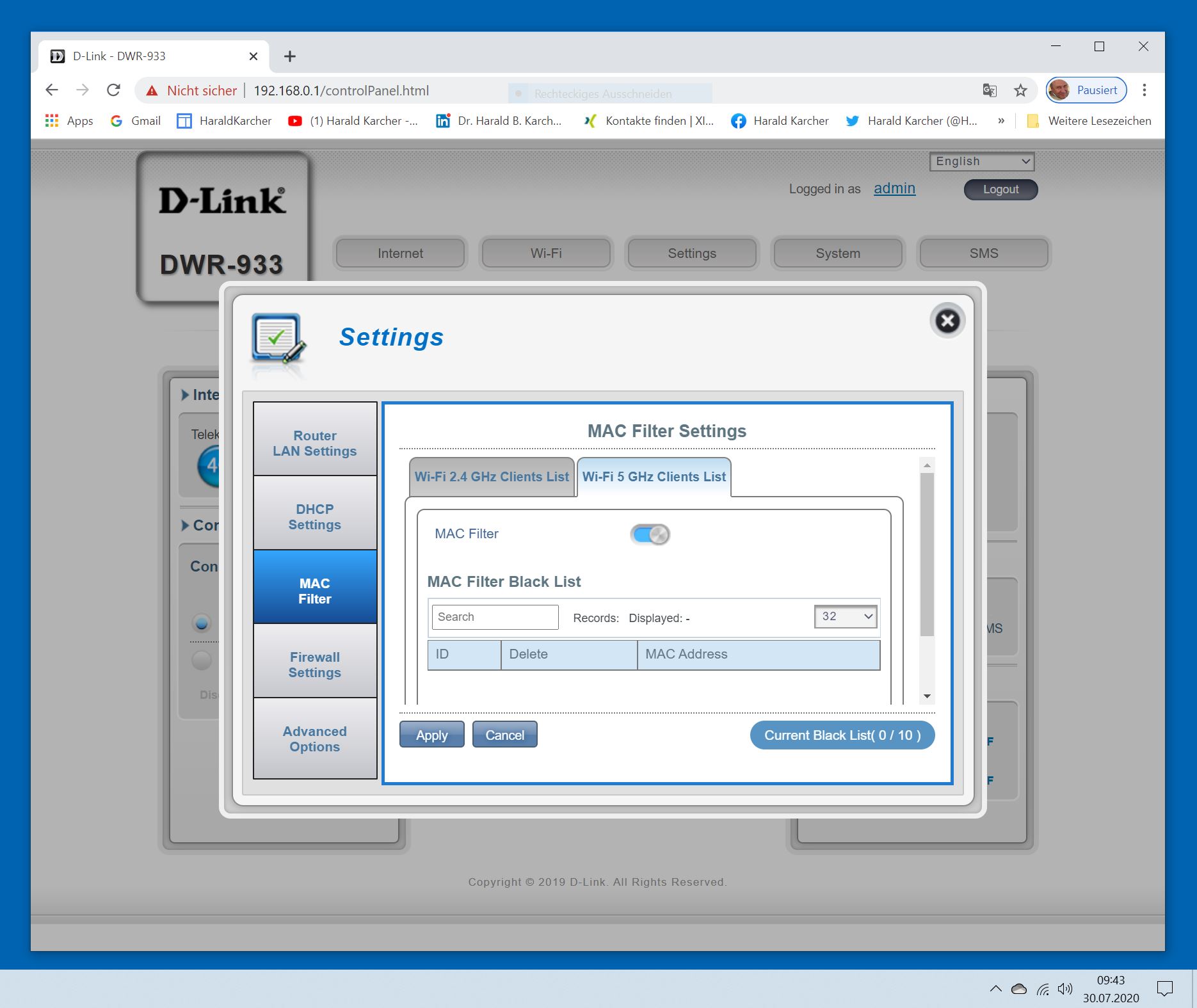This screenshot has height=1008, width=1197.
Task: Open the Internet menu button
Action: coord(401,253)
